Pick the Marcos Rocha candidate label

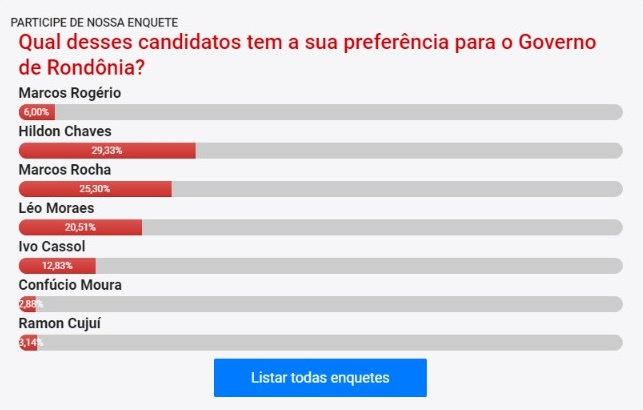[65, 169]
